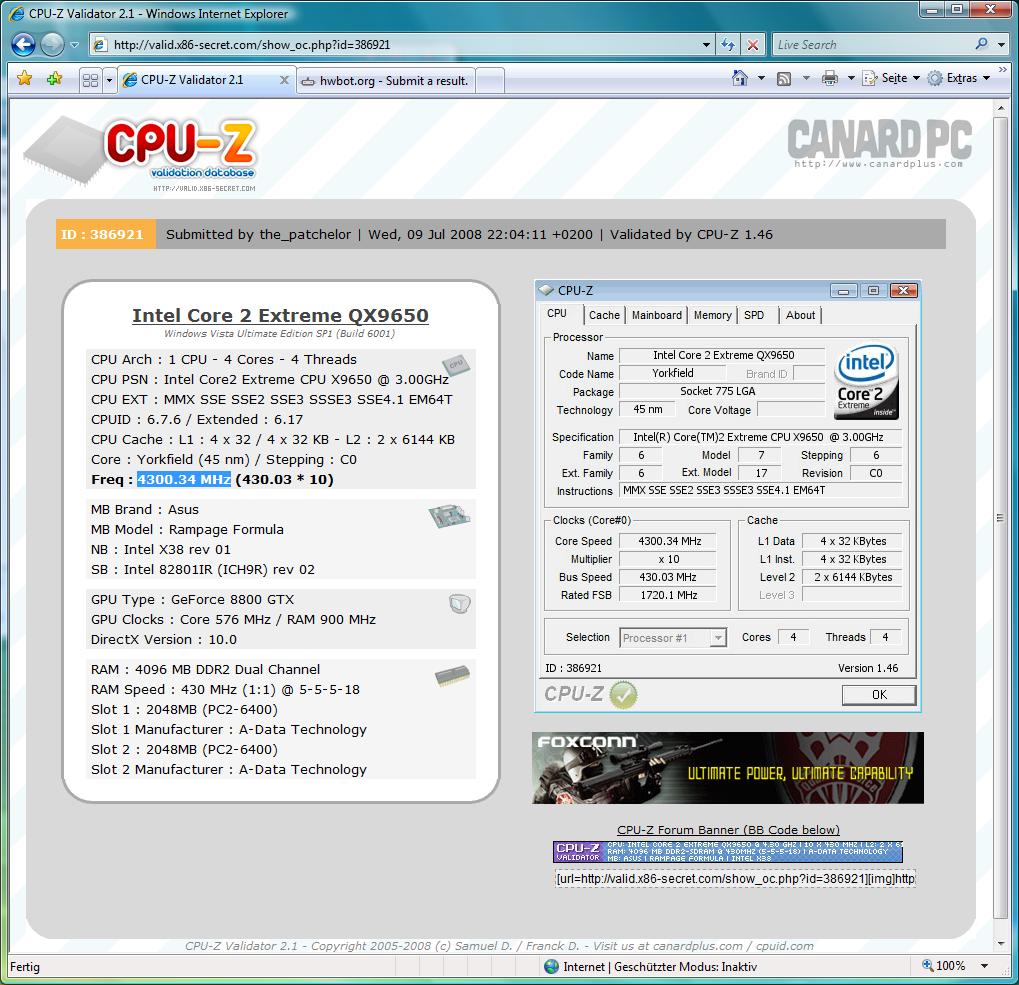Click the Core Speed 4300.34 MHz value
This screenshot has height=985, width=1019.
pos(669,541)
